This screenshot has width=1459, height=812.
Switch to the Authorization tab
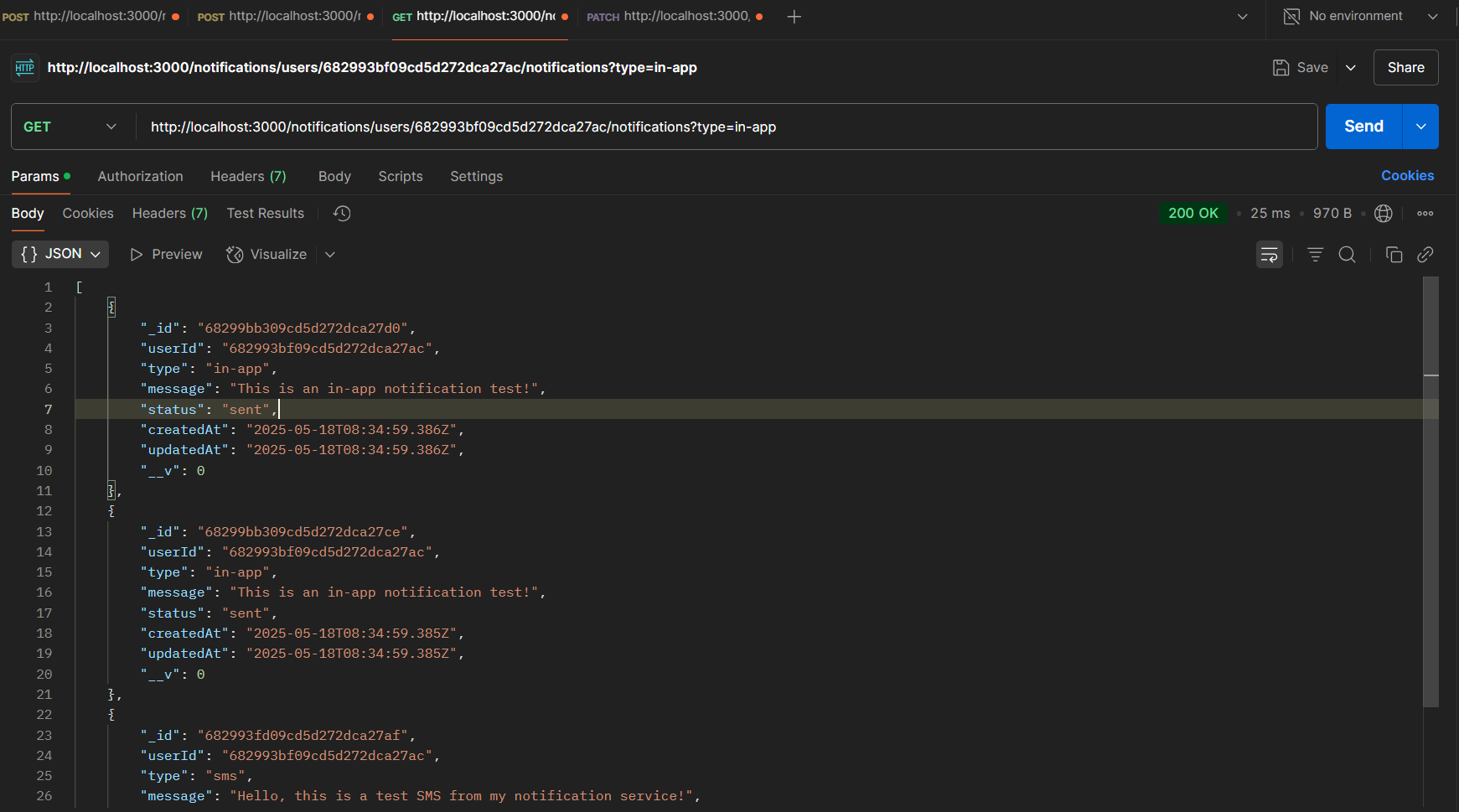[x=140, y=176]
